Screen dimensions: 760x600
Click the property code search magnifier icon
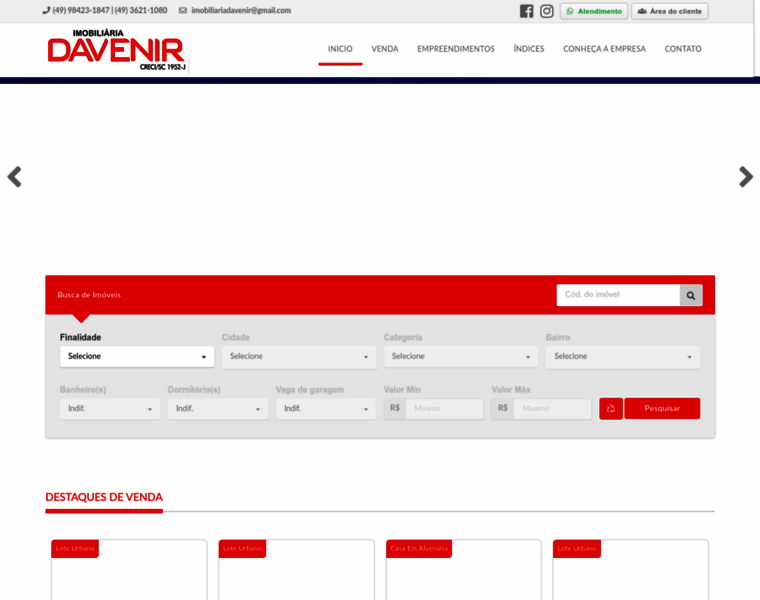tap(691, 295)
